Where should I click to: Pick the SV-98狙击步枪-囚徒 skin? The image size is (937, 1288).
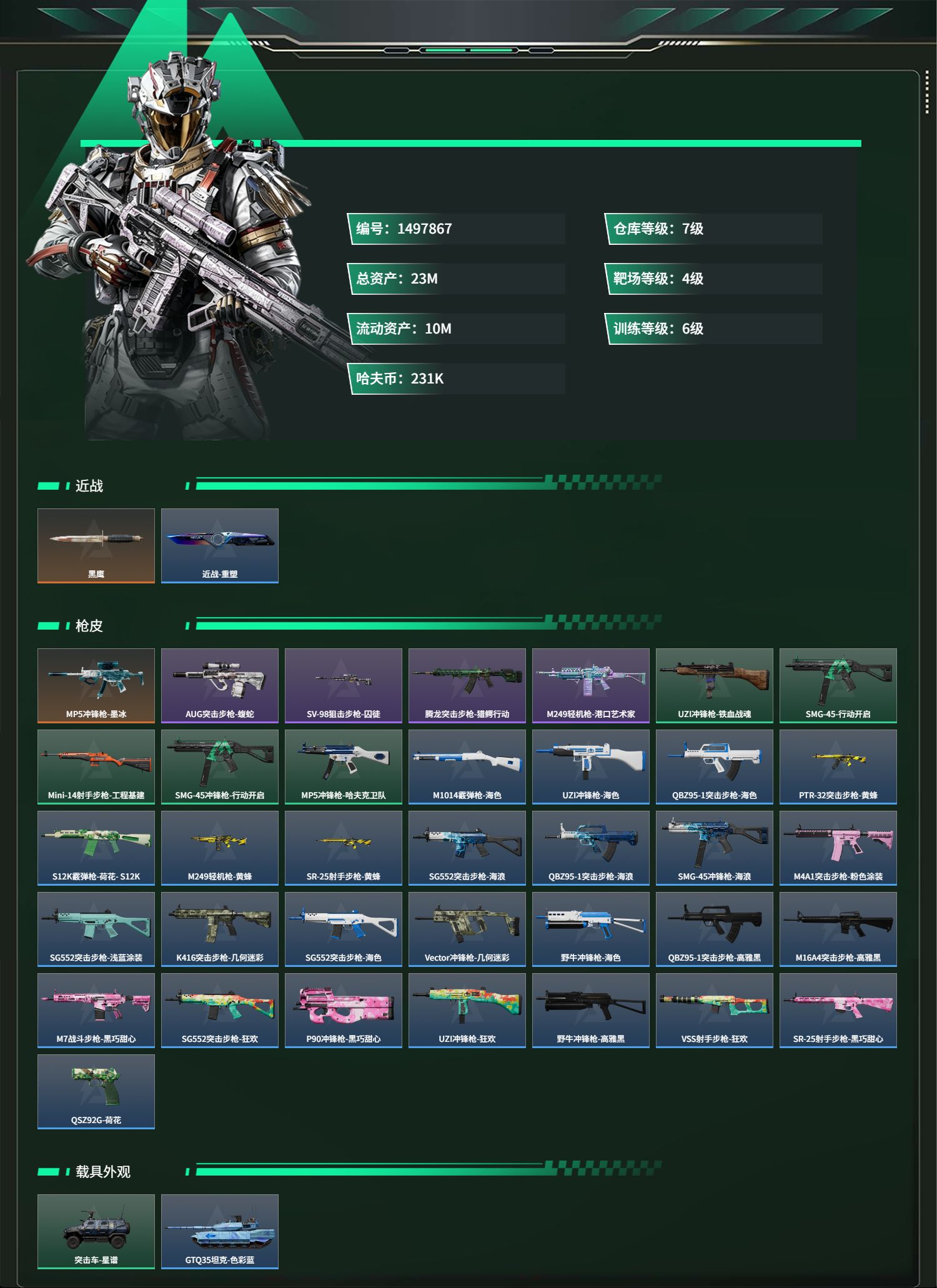[x=344, y=686]
